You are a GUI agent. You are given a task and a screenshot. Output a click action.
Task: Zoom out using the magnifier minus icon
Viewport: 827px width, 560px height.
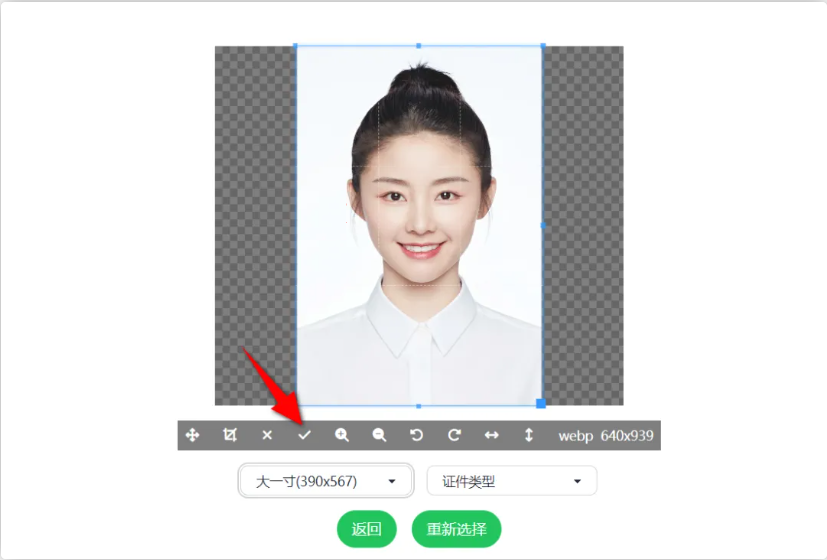[379, 435]
